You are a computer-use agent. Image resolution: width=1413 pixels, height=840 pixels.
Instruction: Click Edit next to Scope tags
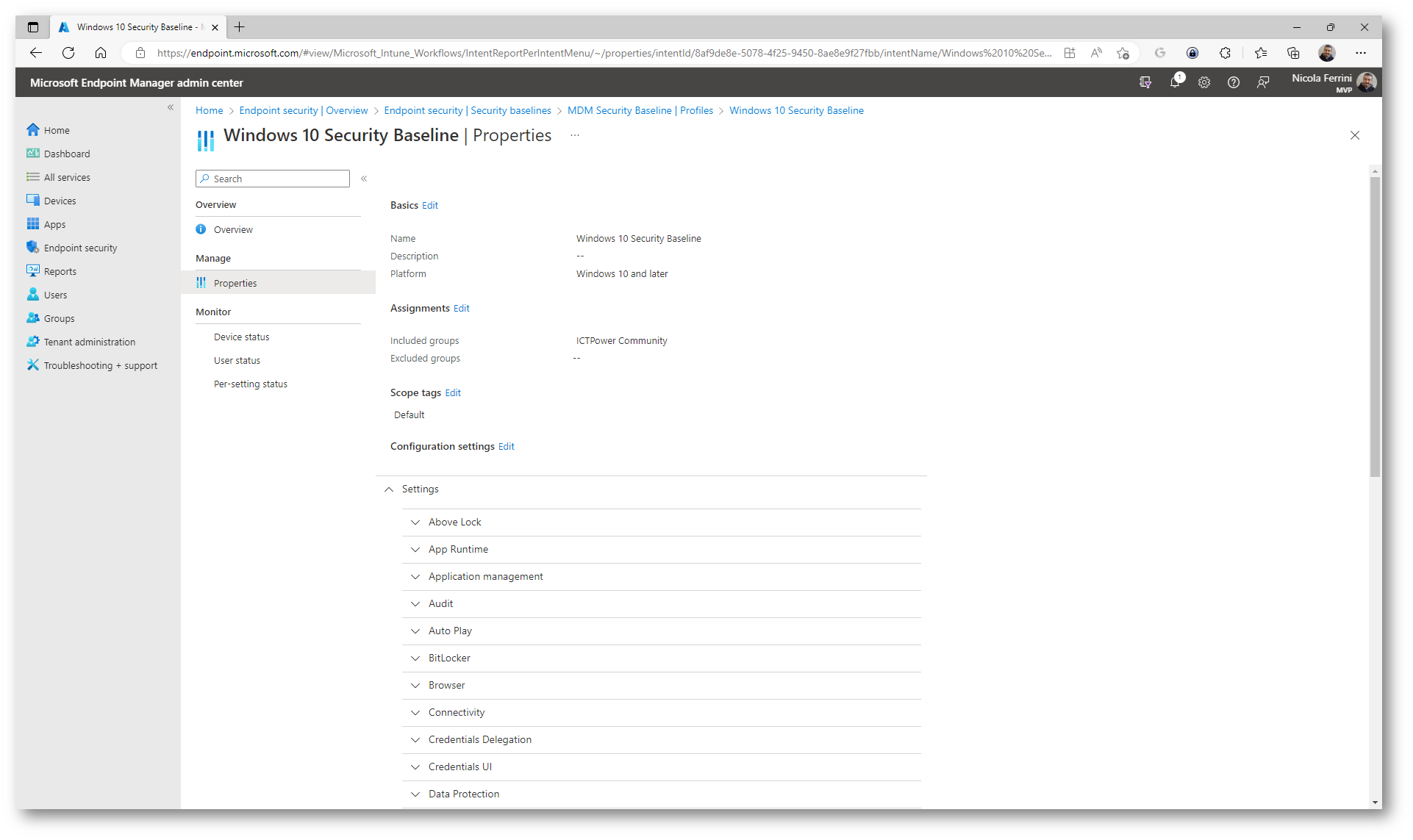[x=453, y=393]
